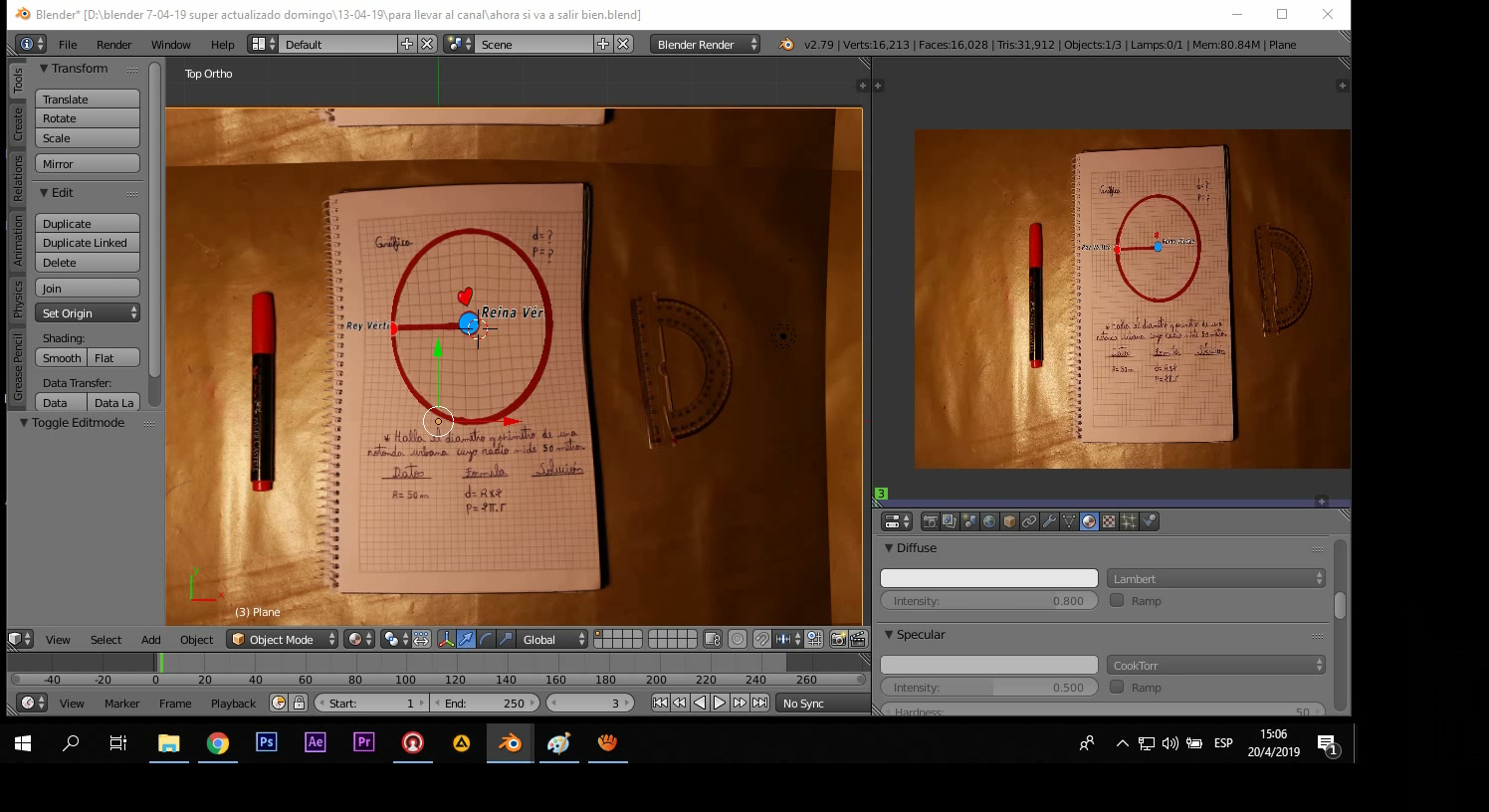Jump to the timeline end frame
The image size is (1489, 812).
tap(760, 704)
